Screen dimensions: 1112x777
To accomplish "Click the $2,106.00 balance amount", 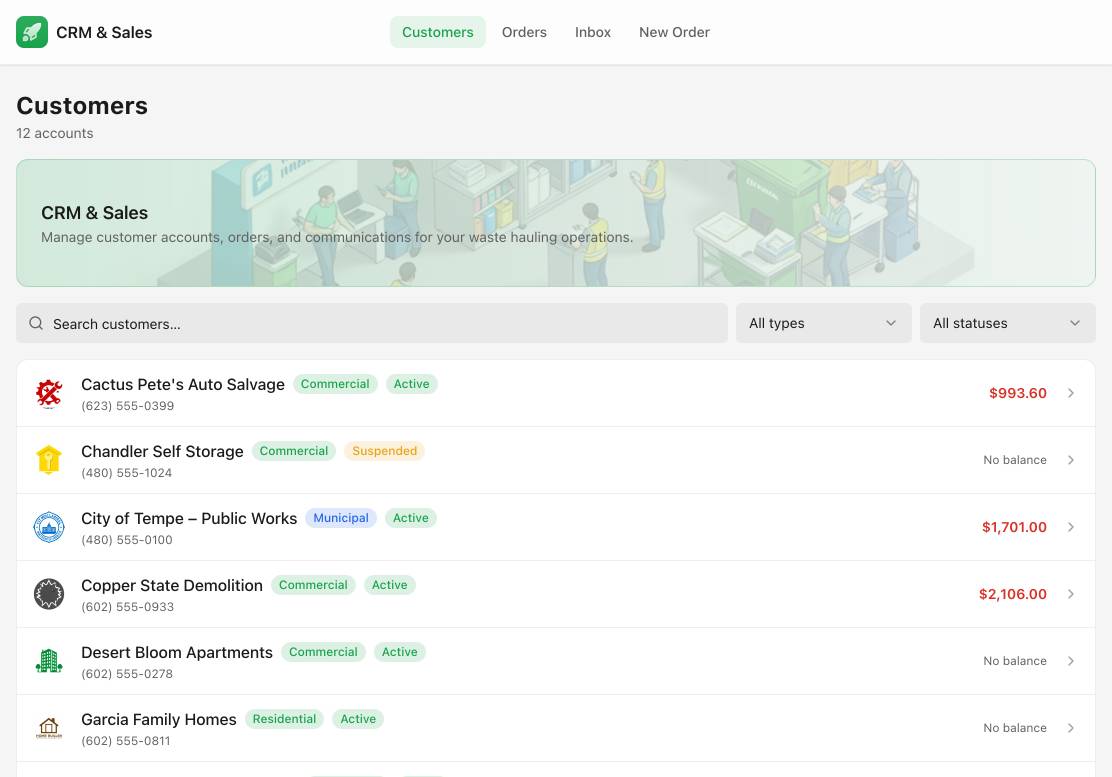I will tap(1013, 594).
